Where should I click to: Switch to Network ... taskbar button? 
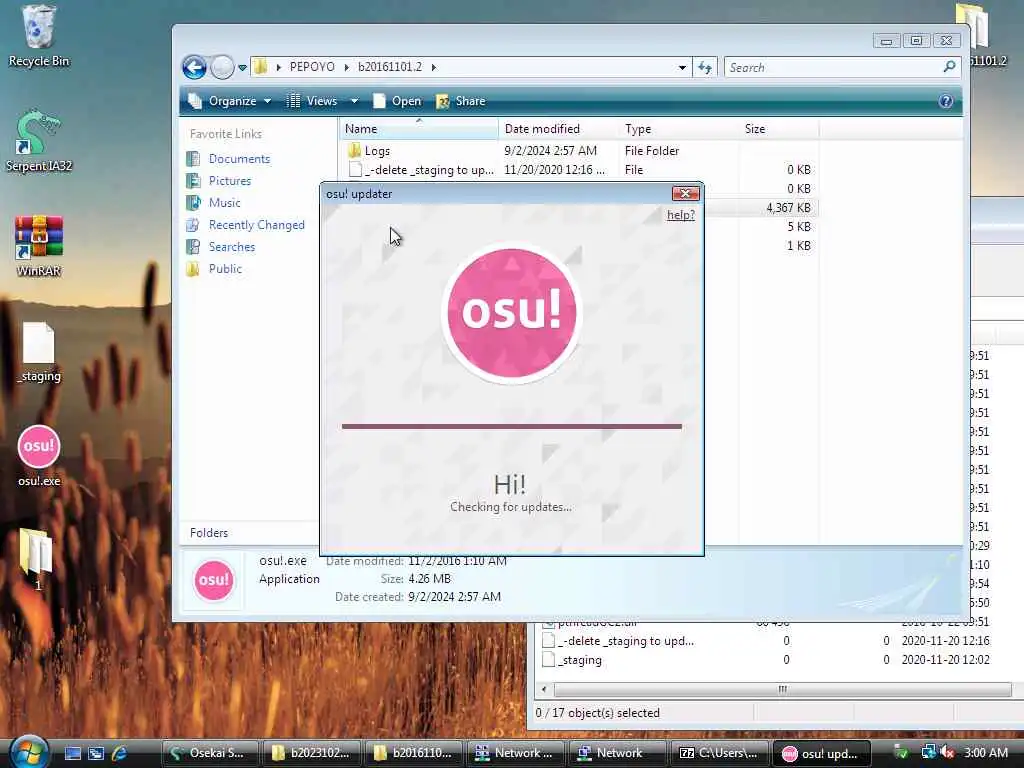coord(515,753)
